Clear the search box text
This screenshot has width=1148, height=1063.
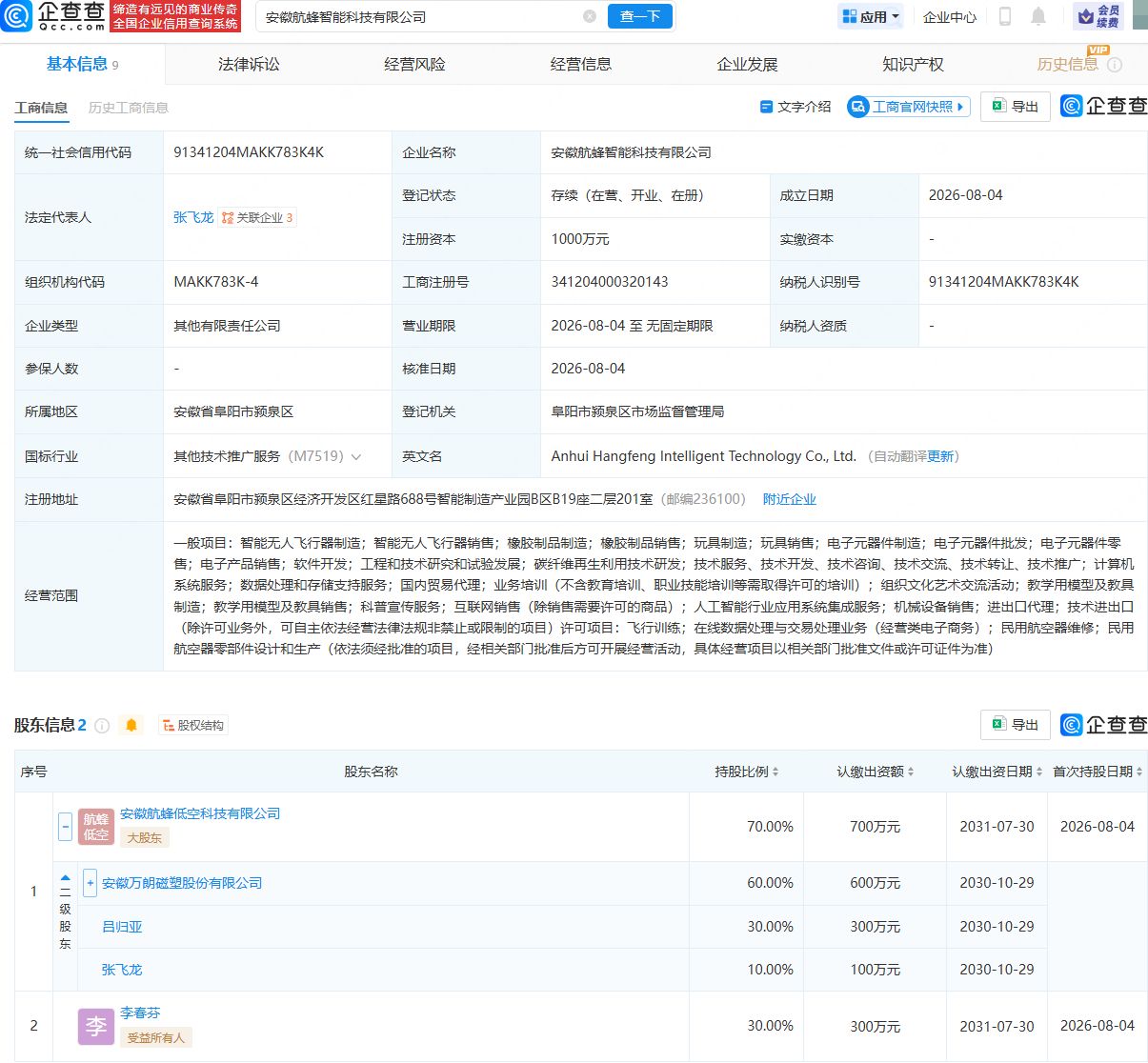590,16
